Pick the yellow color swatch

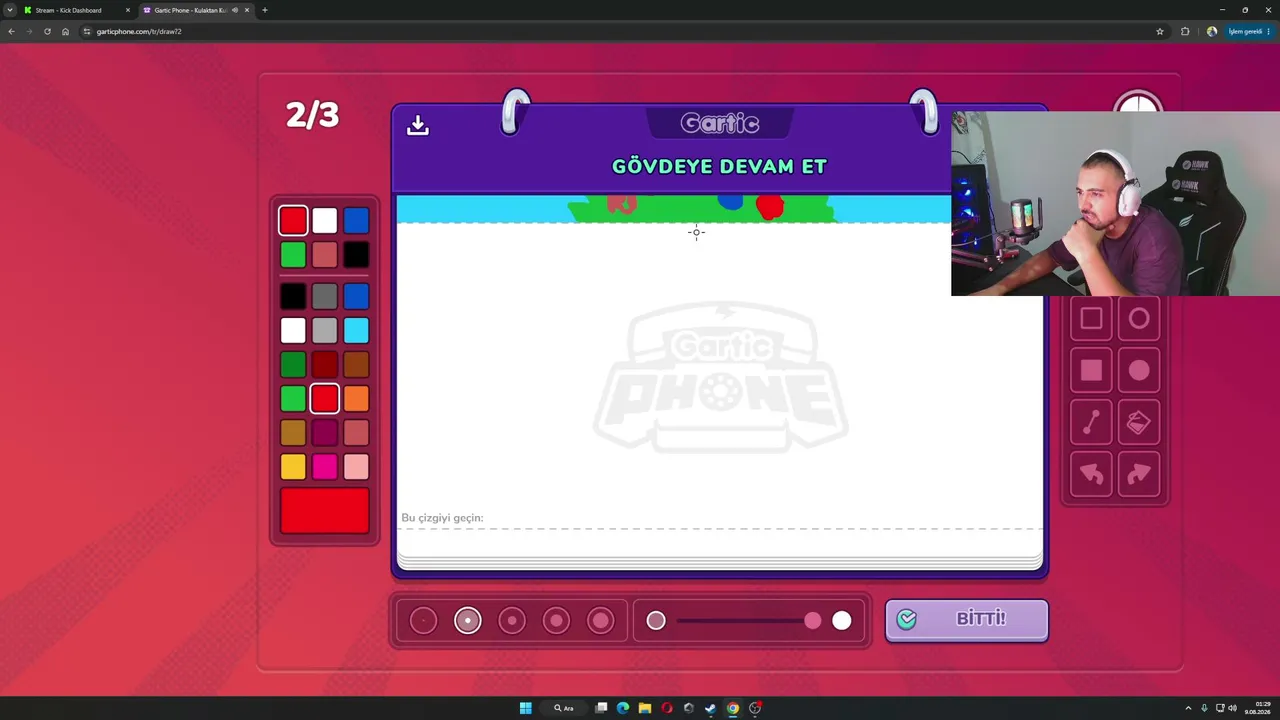[x=293, y=467]
